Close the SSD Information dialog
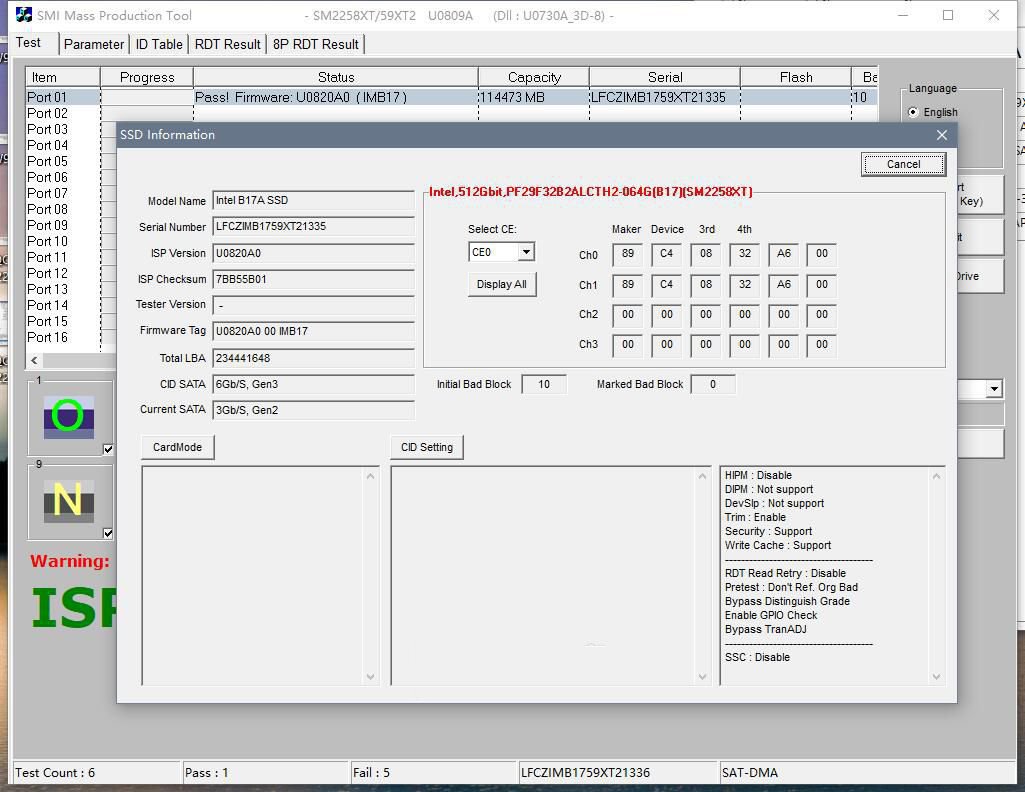The height and width of the screenshot is (792, 1025). click(x=942, y=135)
